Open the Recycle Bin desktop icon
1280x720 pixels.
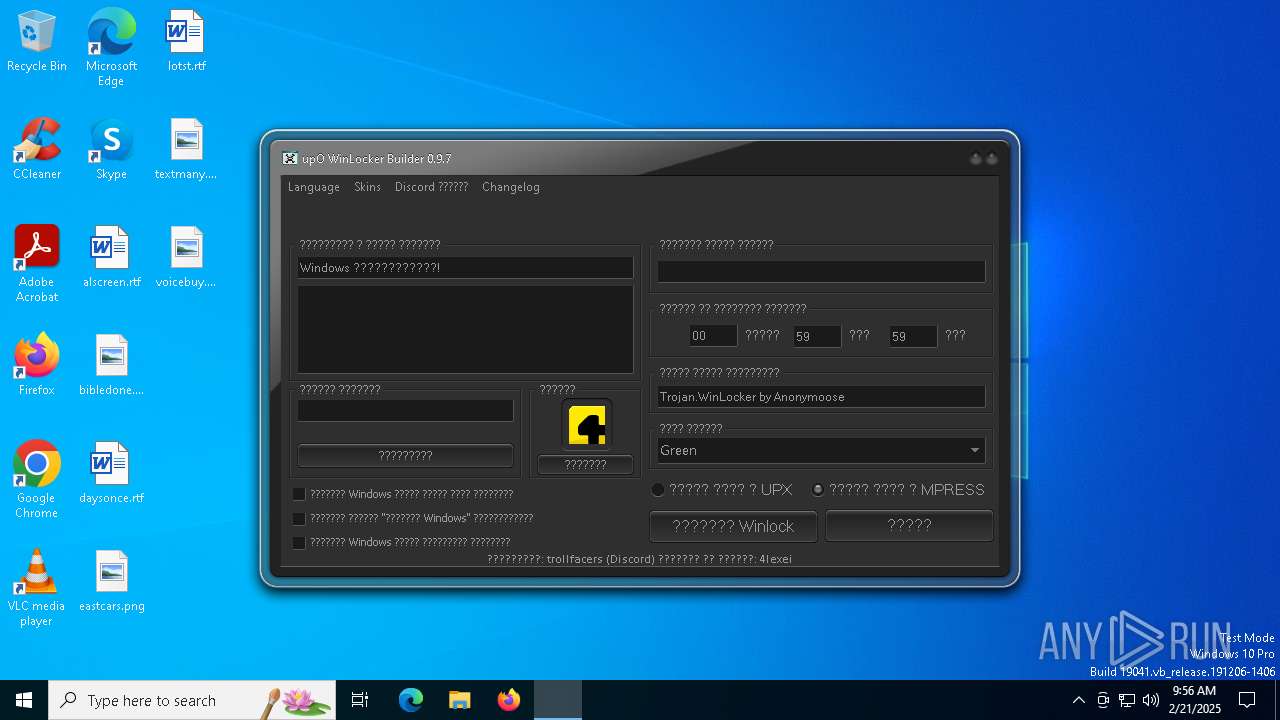pos(37,41)
